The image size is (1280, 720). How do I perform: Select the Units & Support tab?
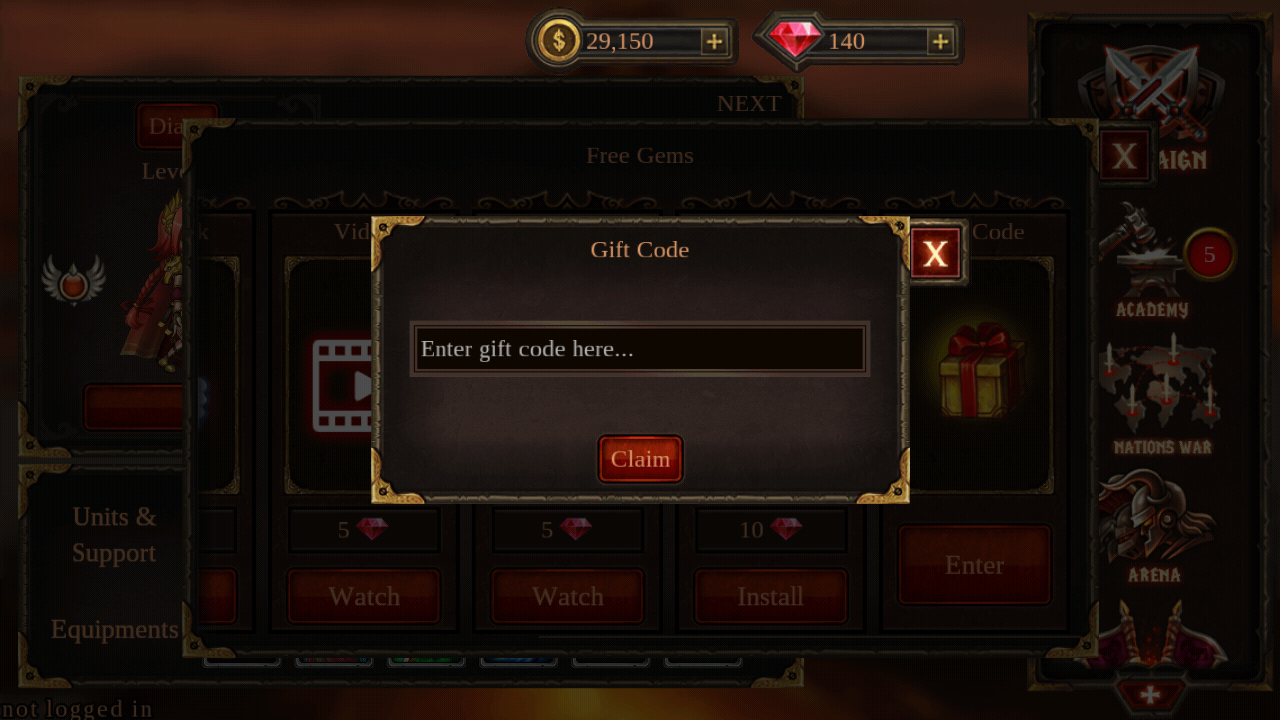tap(114, 535)
